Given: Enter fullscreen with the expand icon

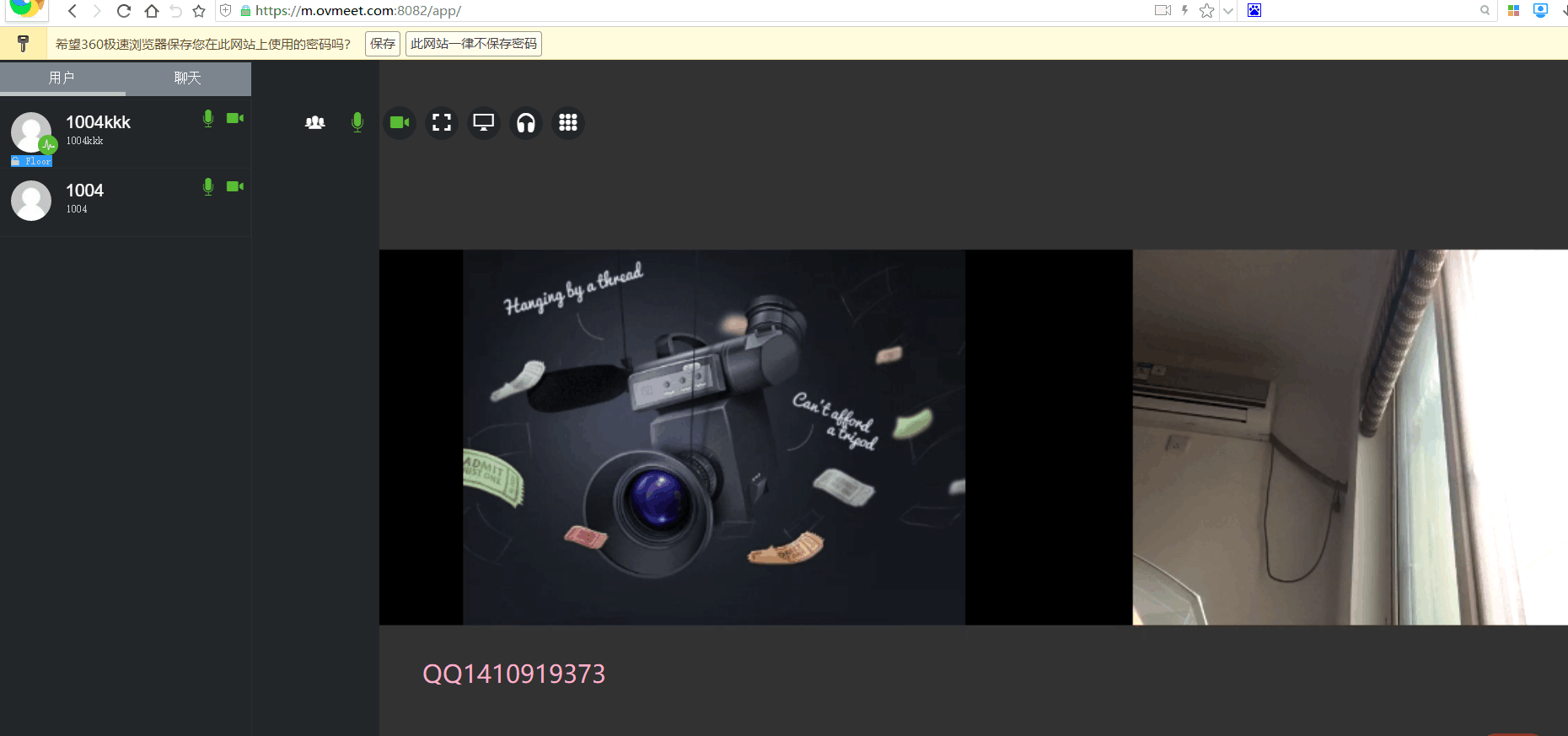Looking at the screenshot, I should coord(442,123).
